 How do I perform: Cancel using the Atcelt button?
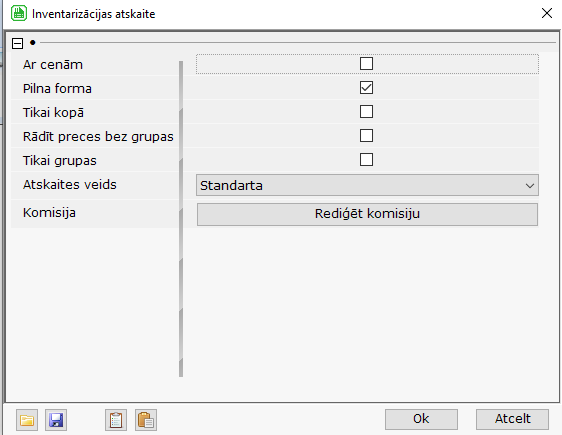coord(512,419)
